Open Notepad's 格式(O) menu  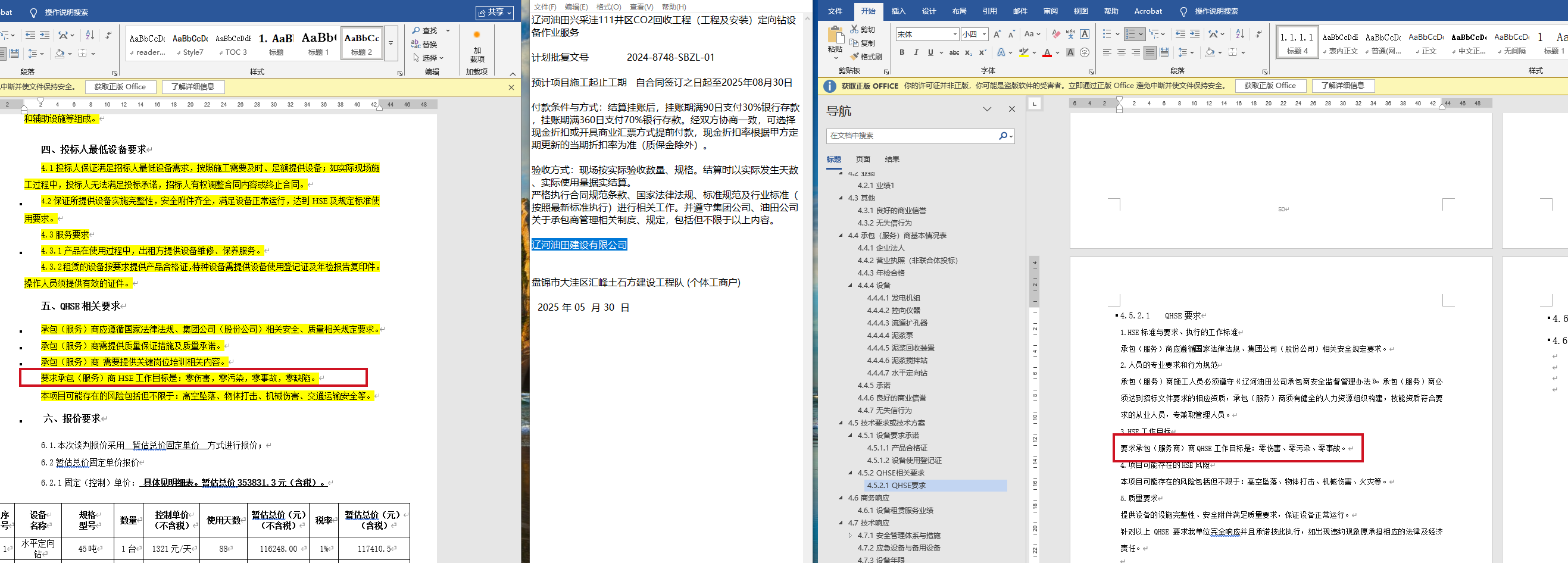click(x=609, y=7)
